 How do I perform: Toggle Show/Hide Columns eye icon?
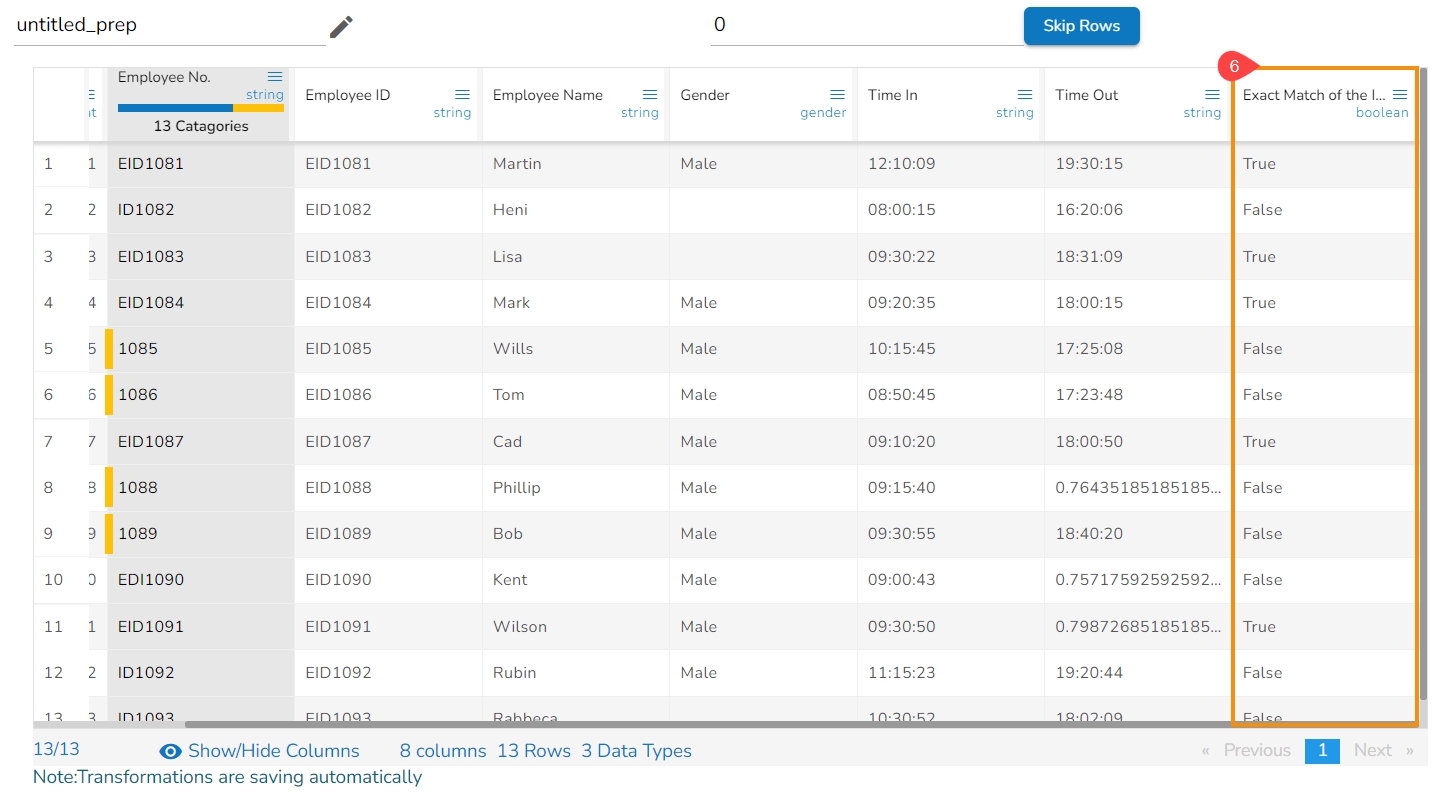[170, 752]
